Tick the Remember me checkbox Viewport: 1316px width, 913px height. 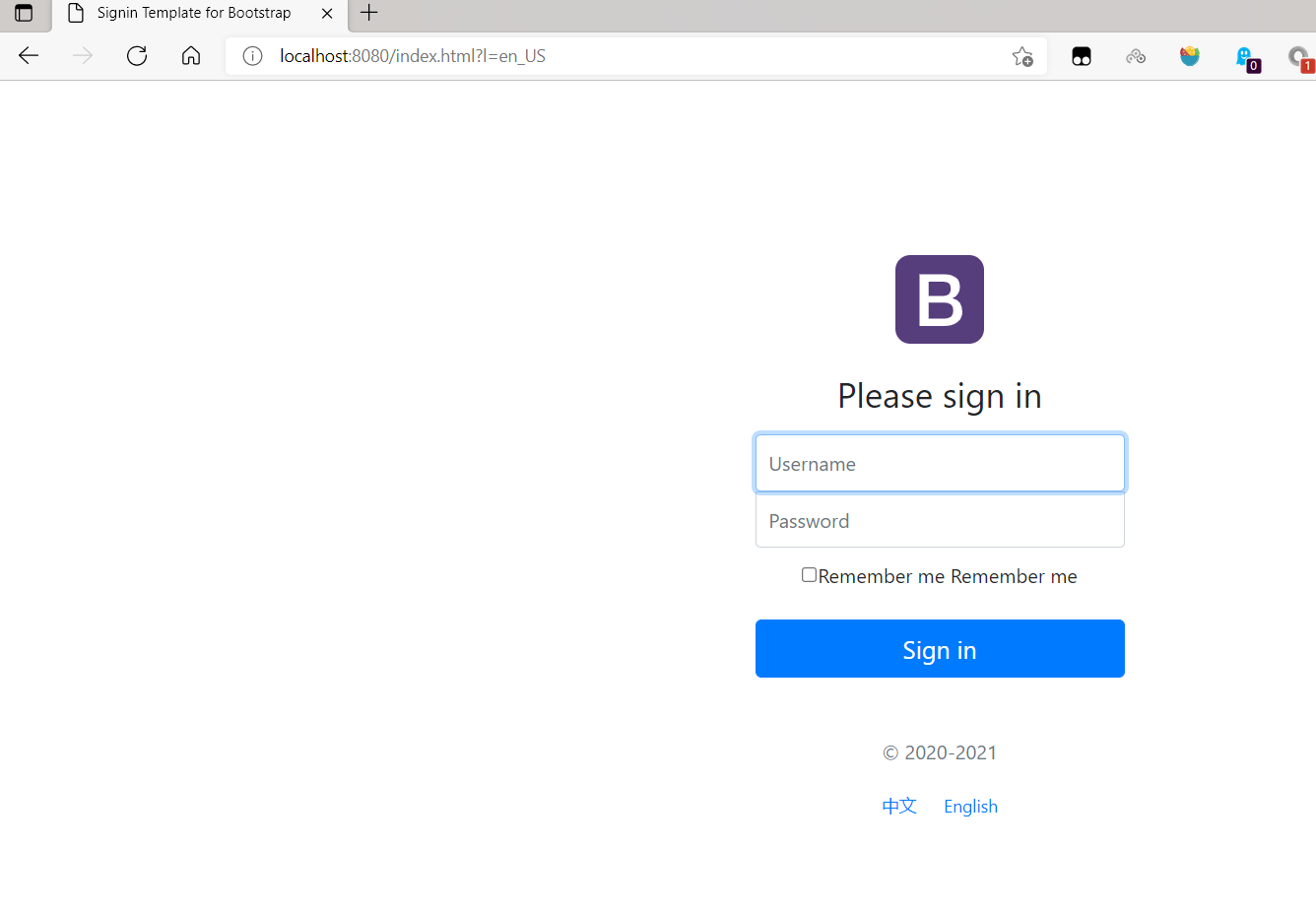(809, 575)
